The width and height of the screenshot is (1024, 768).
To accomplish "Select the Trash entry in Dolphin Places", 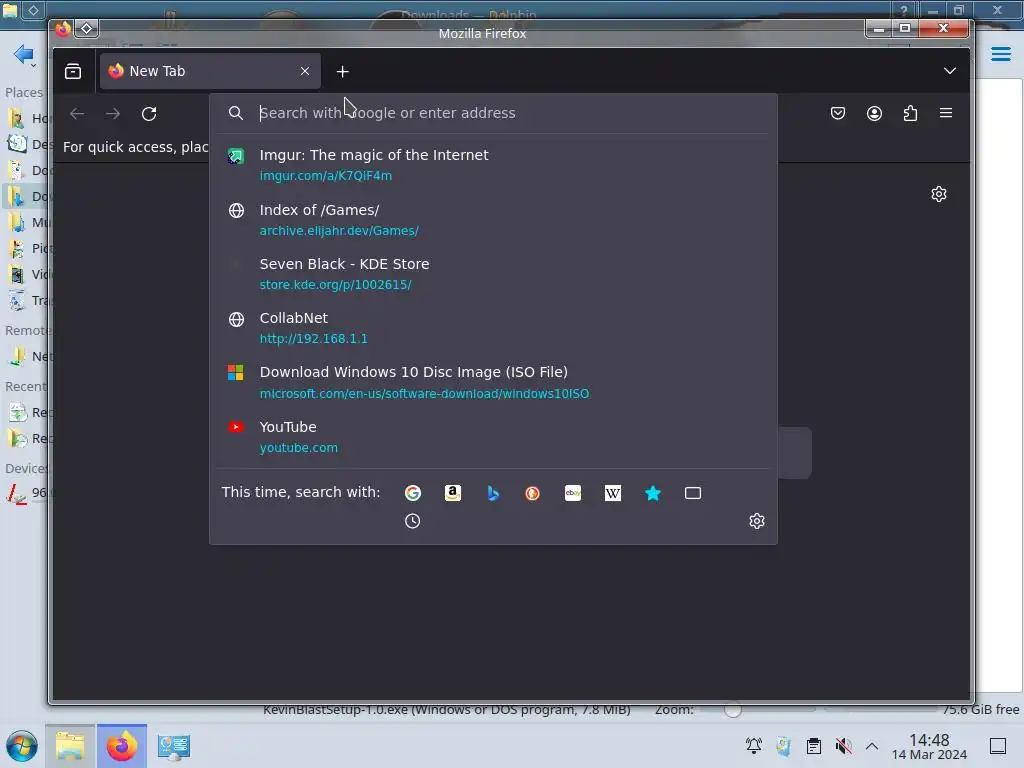I will click(29, 300).
